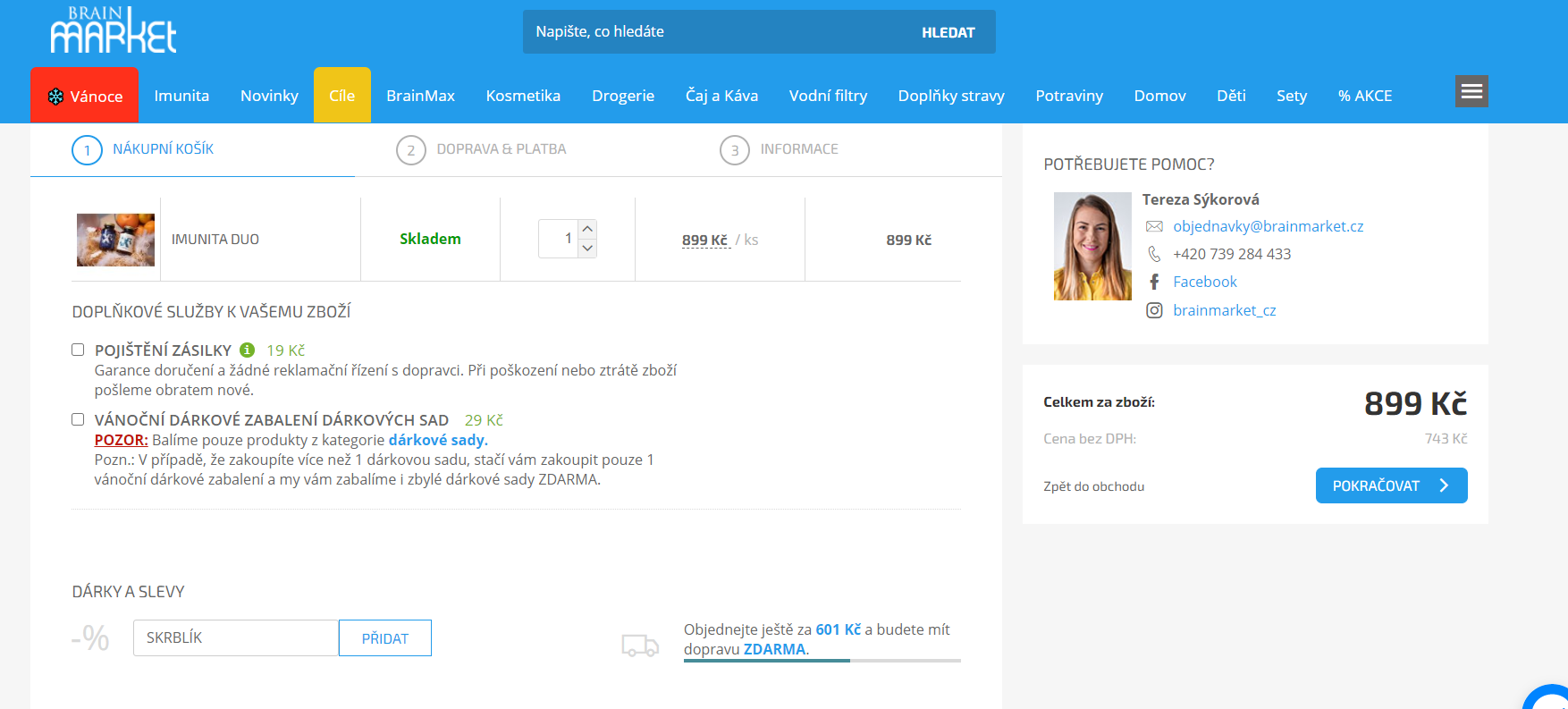Open the Sety category
1568x709 pixels.
(x=1291, y=96)
